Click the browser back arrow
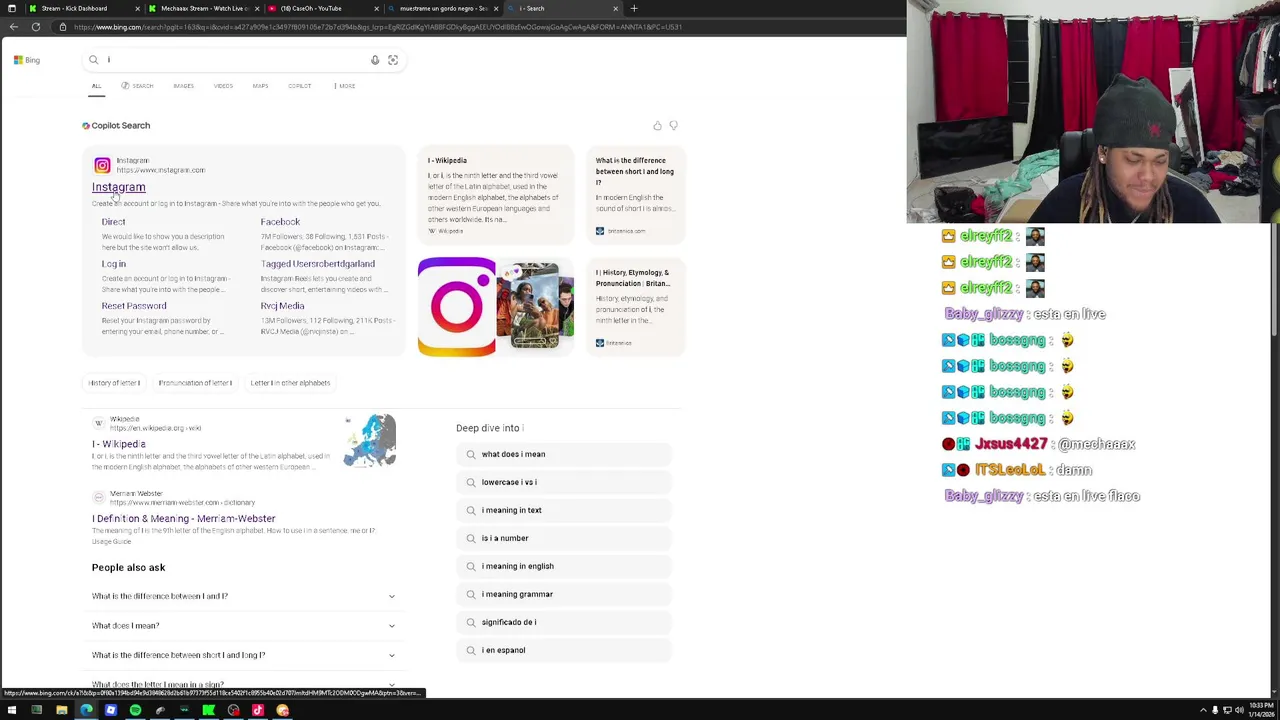 pos(13,27)
